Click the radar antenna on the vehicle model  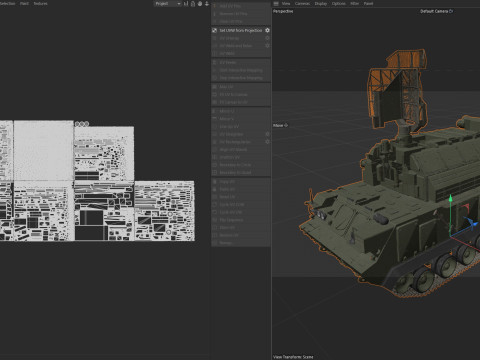397,87
